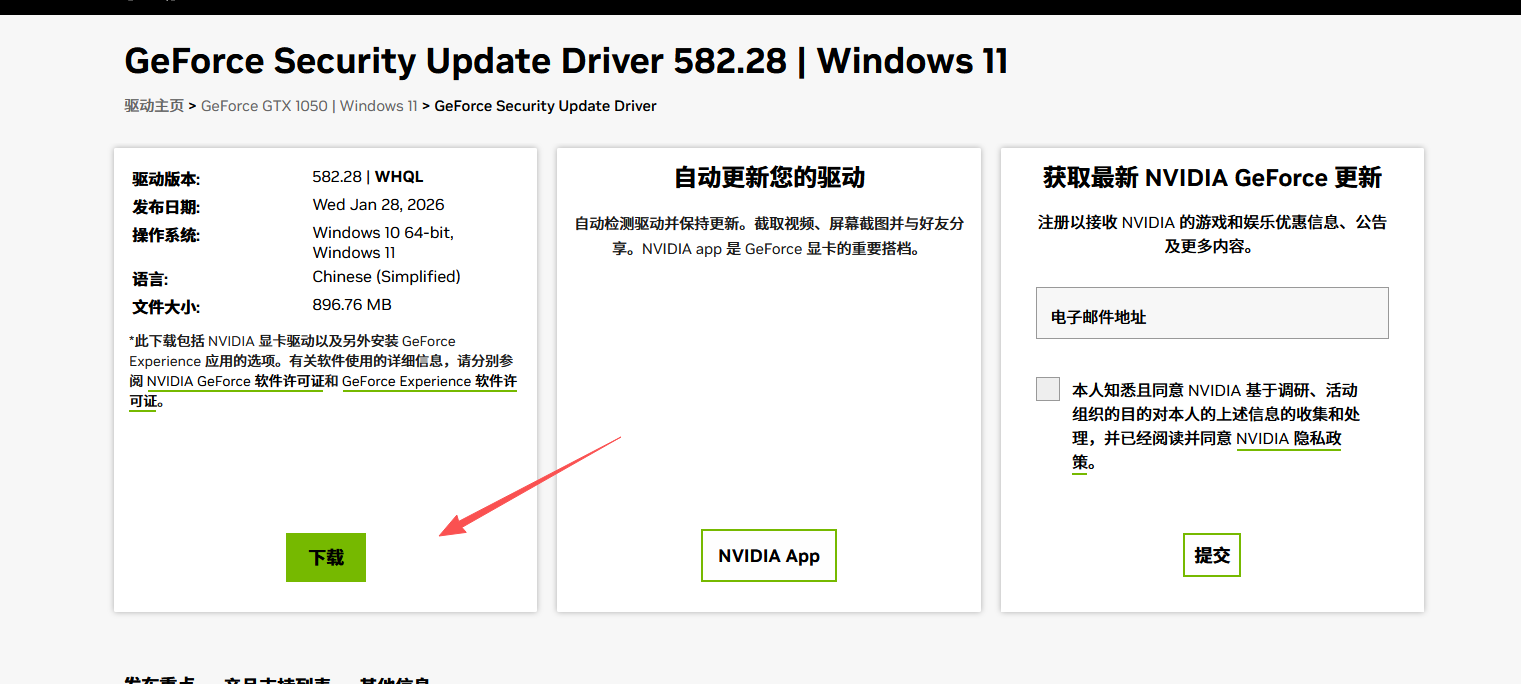Click the 提交 submit button
Image resolution: width=1521 pixels, height=684 pixels.
[1212, 555]
